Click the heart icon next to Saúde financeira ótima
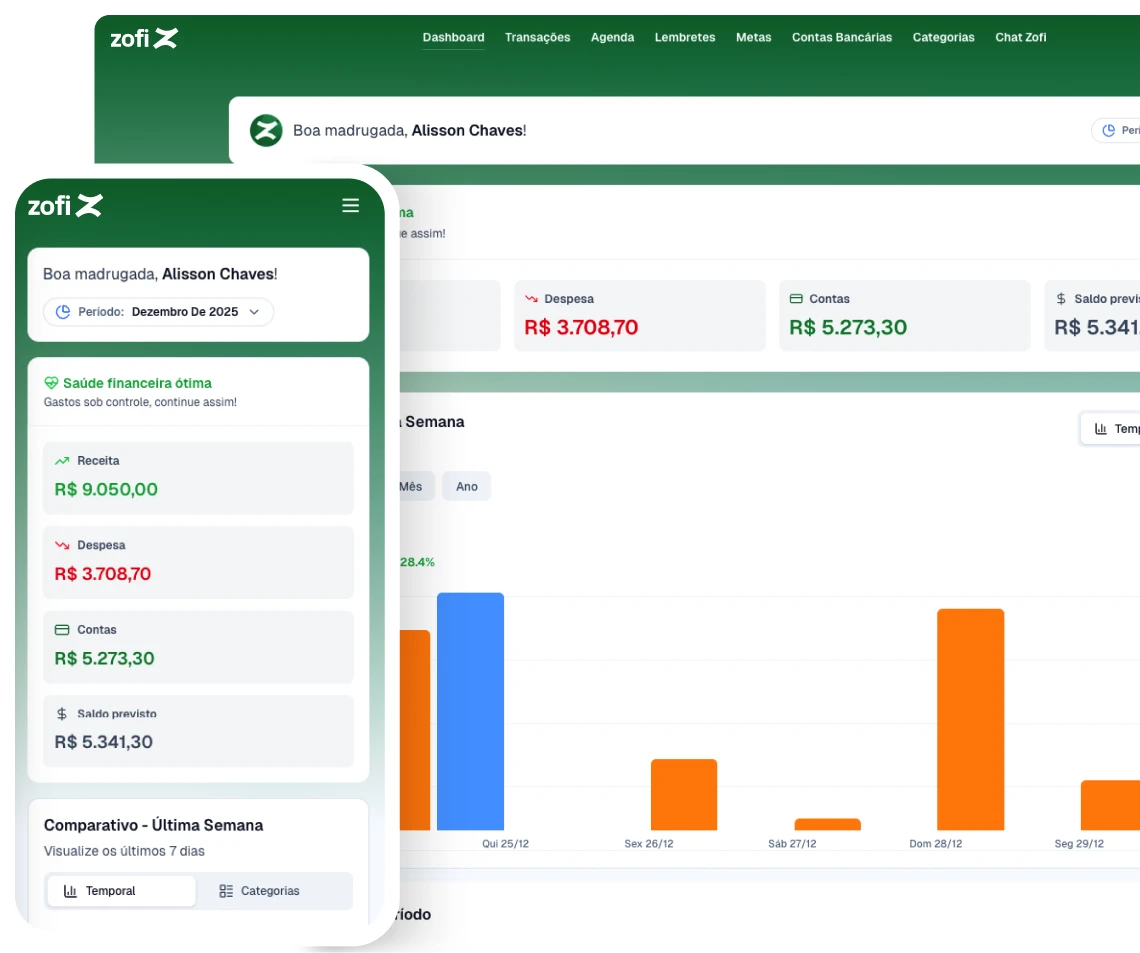 pos(51,383)
